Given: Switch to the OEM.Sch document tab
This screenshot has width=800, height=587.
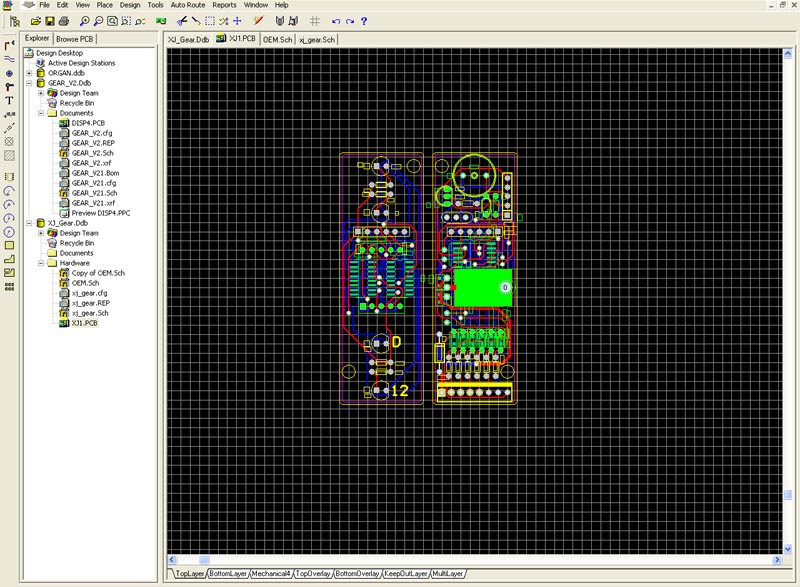Looking at the screenshot, I should (277, 39).
